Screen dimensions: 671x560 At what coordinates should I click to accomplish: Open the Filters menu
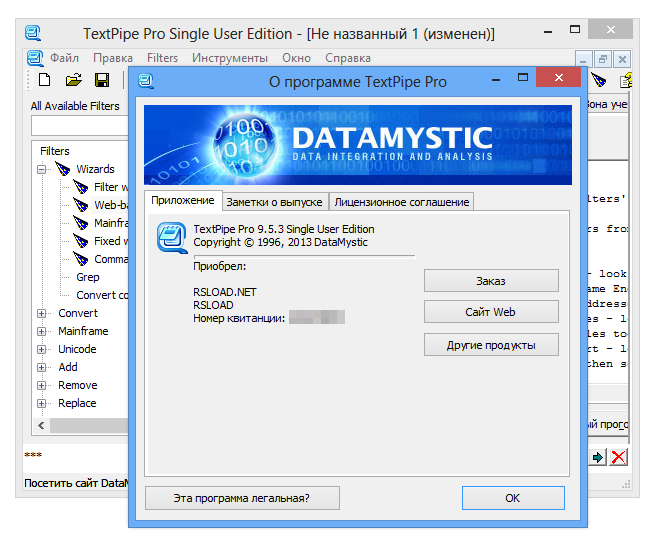162,58
